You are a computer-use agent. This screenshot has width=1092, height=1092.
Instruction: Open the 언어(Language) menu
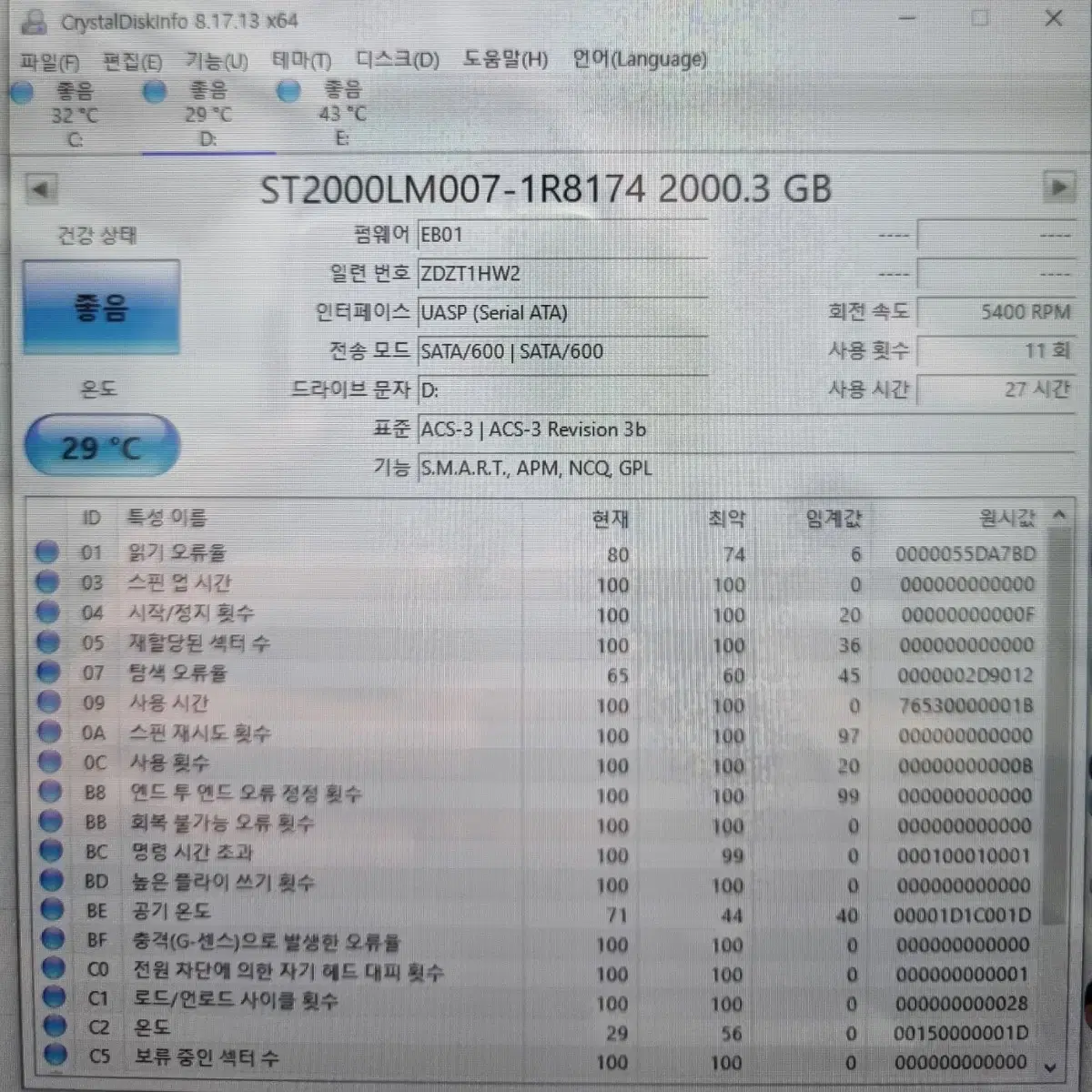click(639, 59)
